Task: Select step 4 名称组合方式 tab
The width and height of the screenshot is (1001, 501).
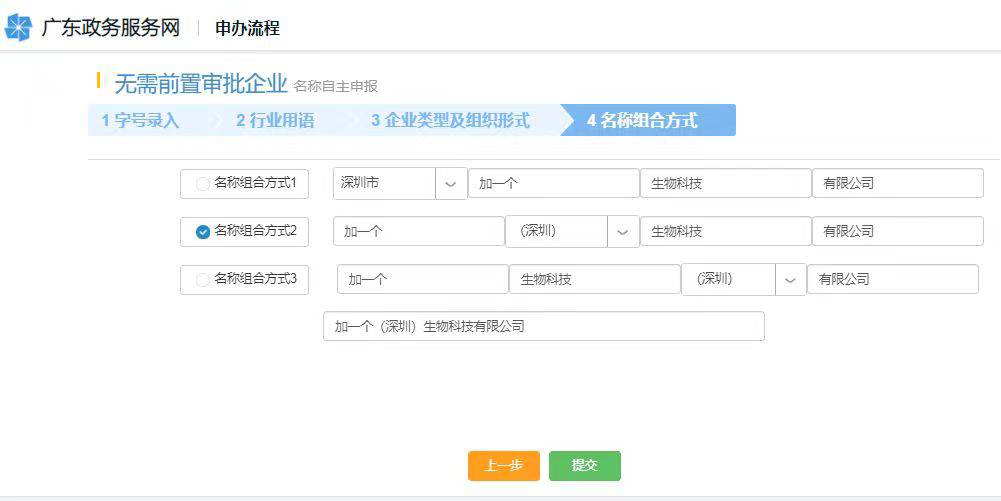Action: click(642, 121)
